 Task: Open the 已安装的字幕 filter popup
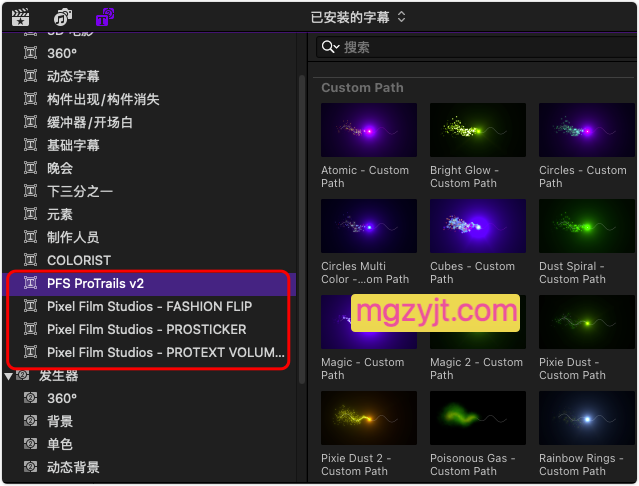pyautogui.click(x=358, y=17)
